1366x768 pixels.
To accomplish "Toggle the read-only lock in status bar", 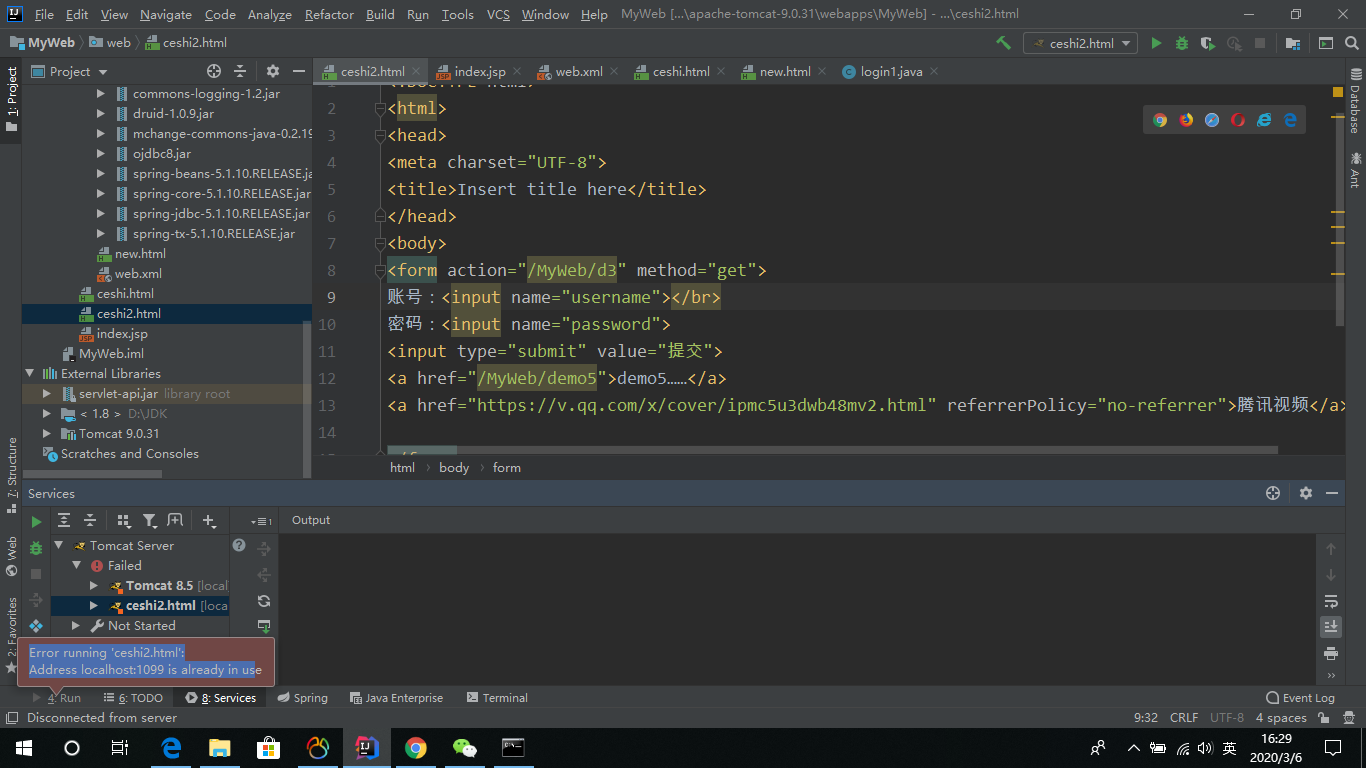I will tap(1325, 718).
